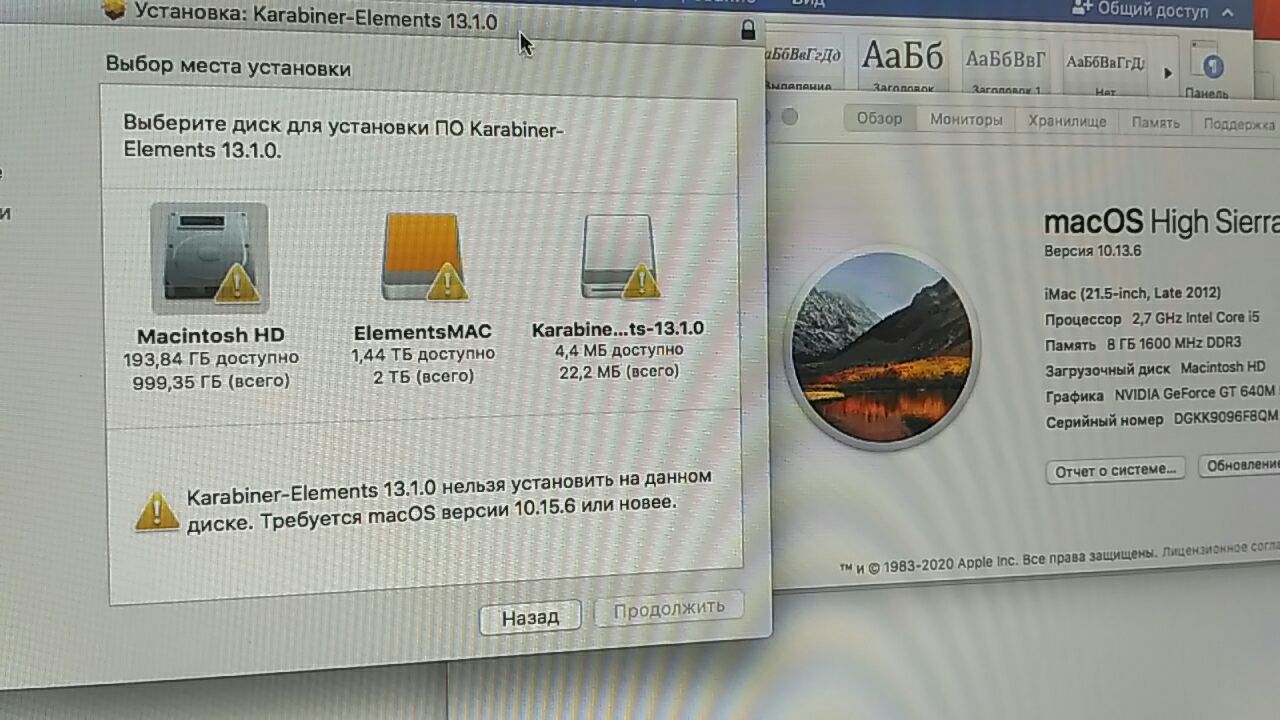Click the Версия 10.13.6 text
The height and width of the screenshot is (720, 1280).
click(x=1093, y=251)
